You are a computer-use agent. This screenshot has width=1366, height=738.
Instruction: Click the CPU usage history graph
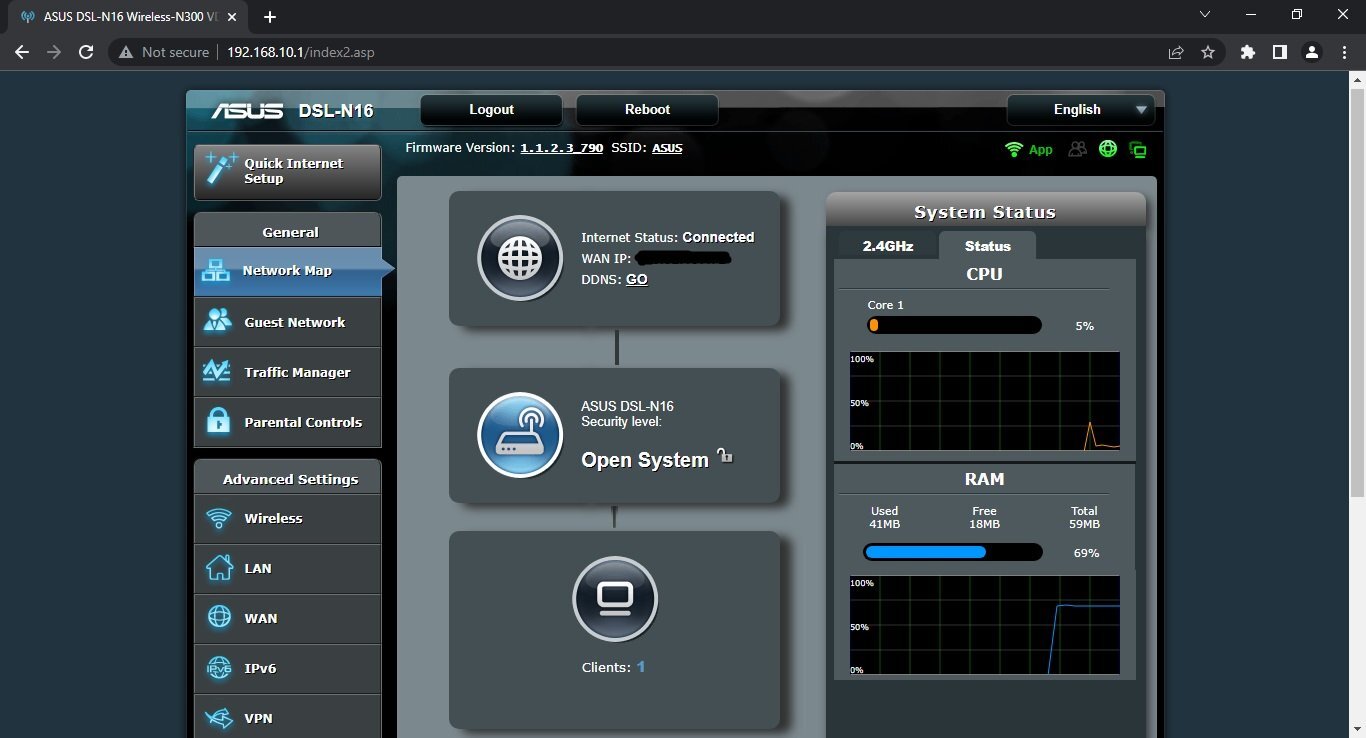coord(985,400)
